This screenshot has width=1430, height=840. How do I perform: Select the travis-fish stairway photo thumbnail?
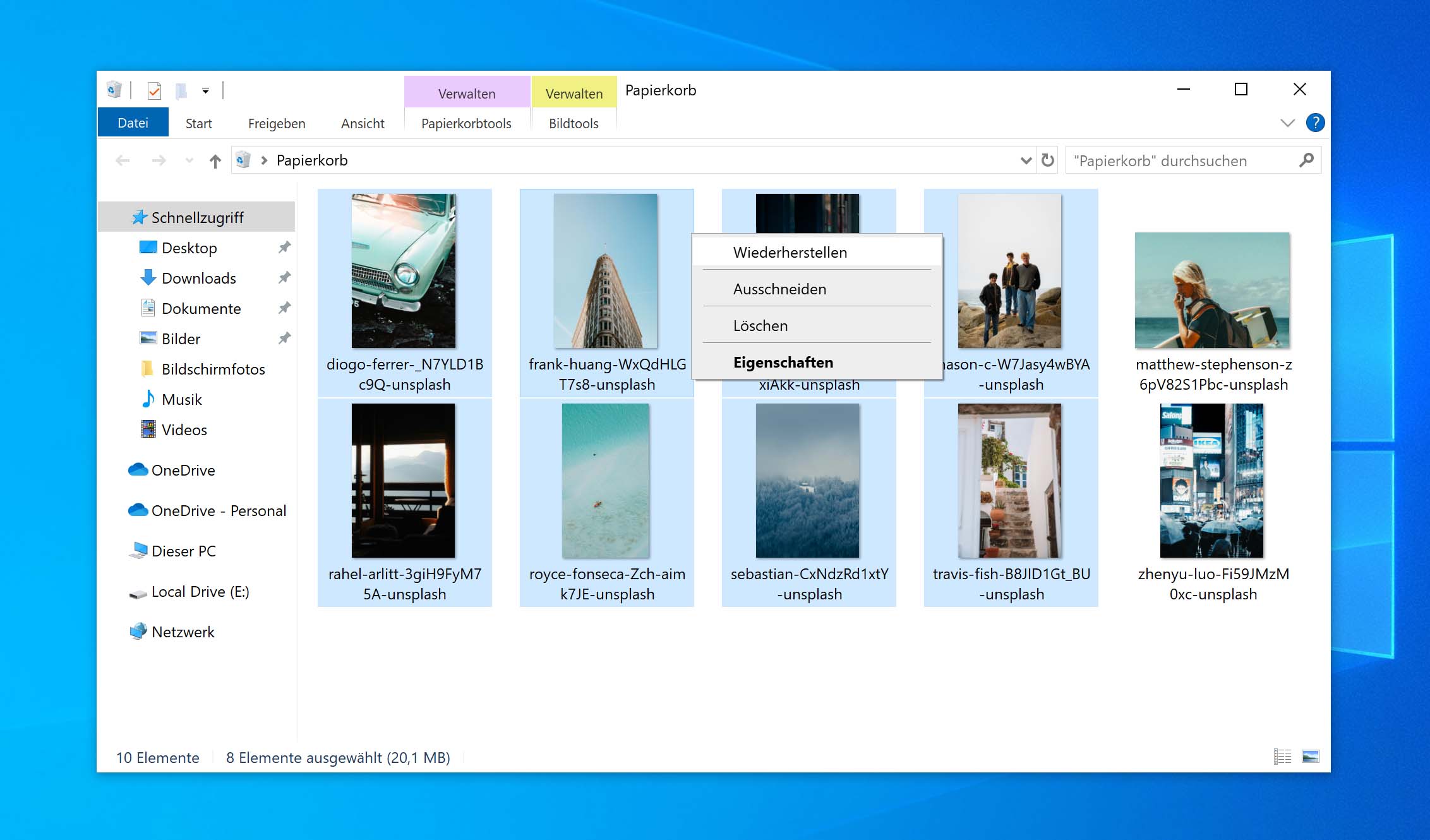tap(1010, 481)
